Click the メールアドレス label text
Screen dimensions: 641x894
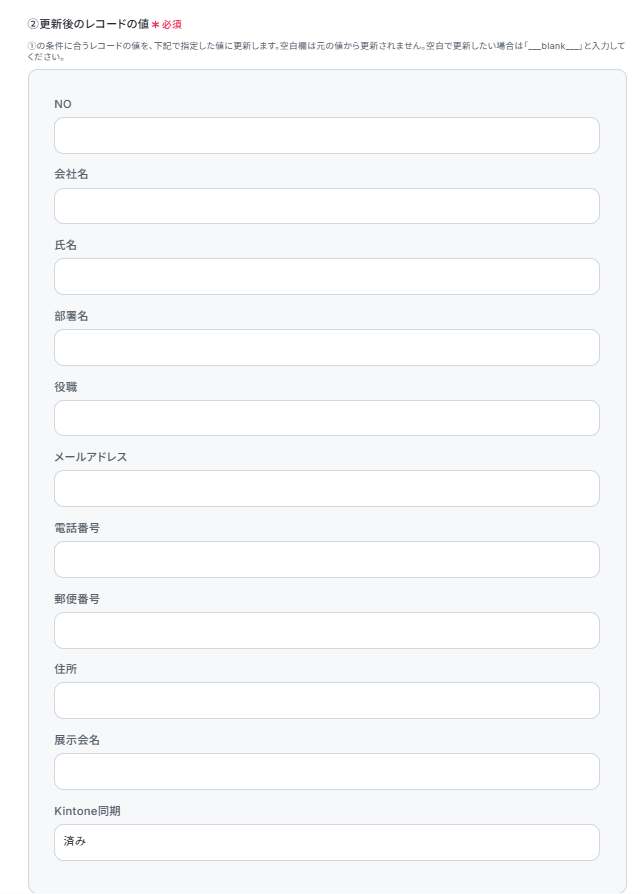pos(91,457)
